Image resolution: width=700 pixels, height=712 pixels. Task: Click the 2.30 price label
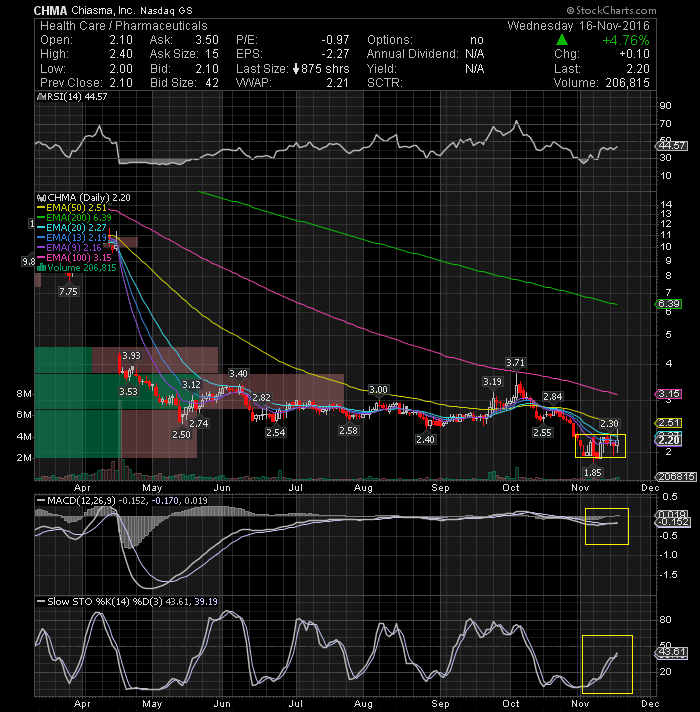609,424
